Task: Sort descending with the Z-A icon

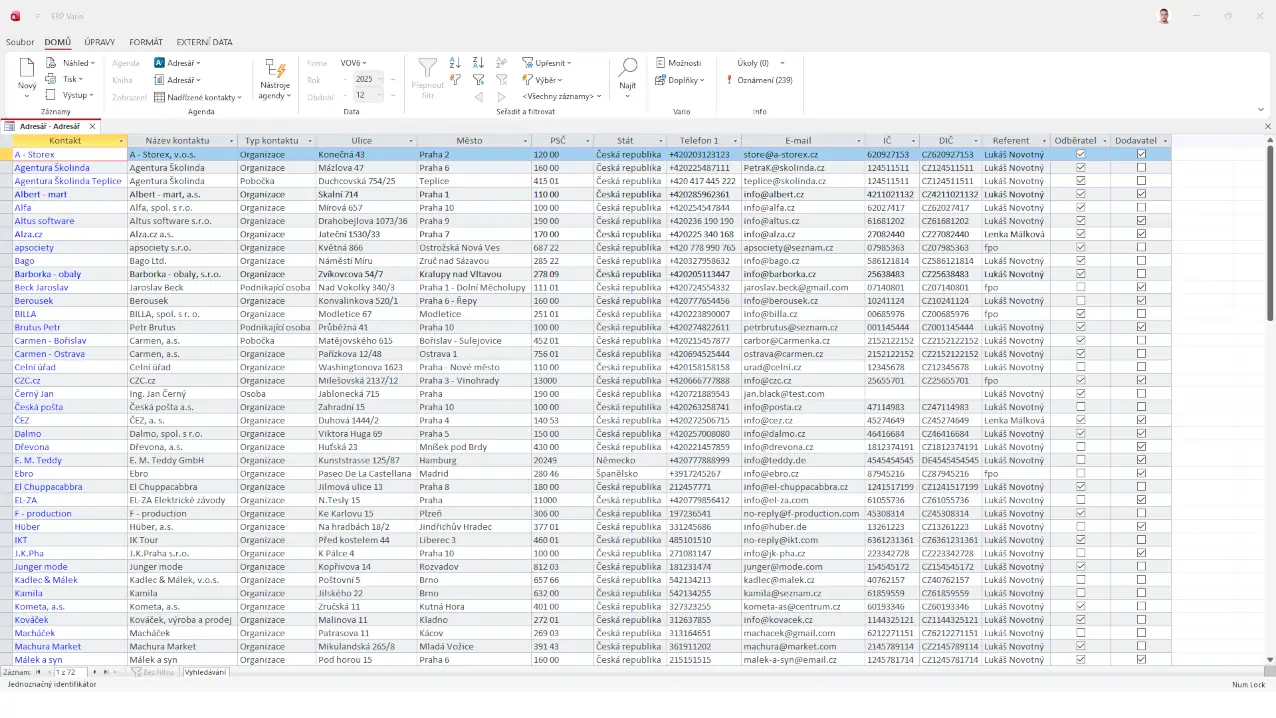Action: click(x=478, y=62)
